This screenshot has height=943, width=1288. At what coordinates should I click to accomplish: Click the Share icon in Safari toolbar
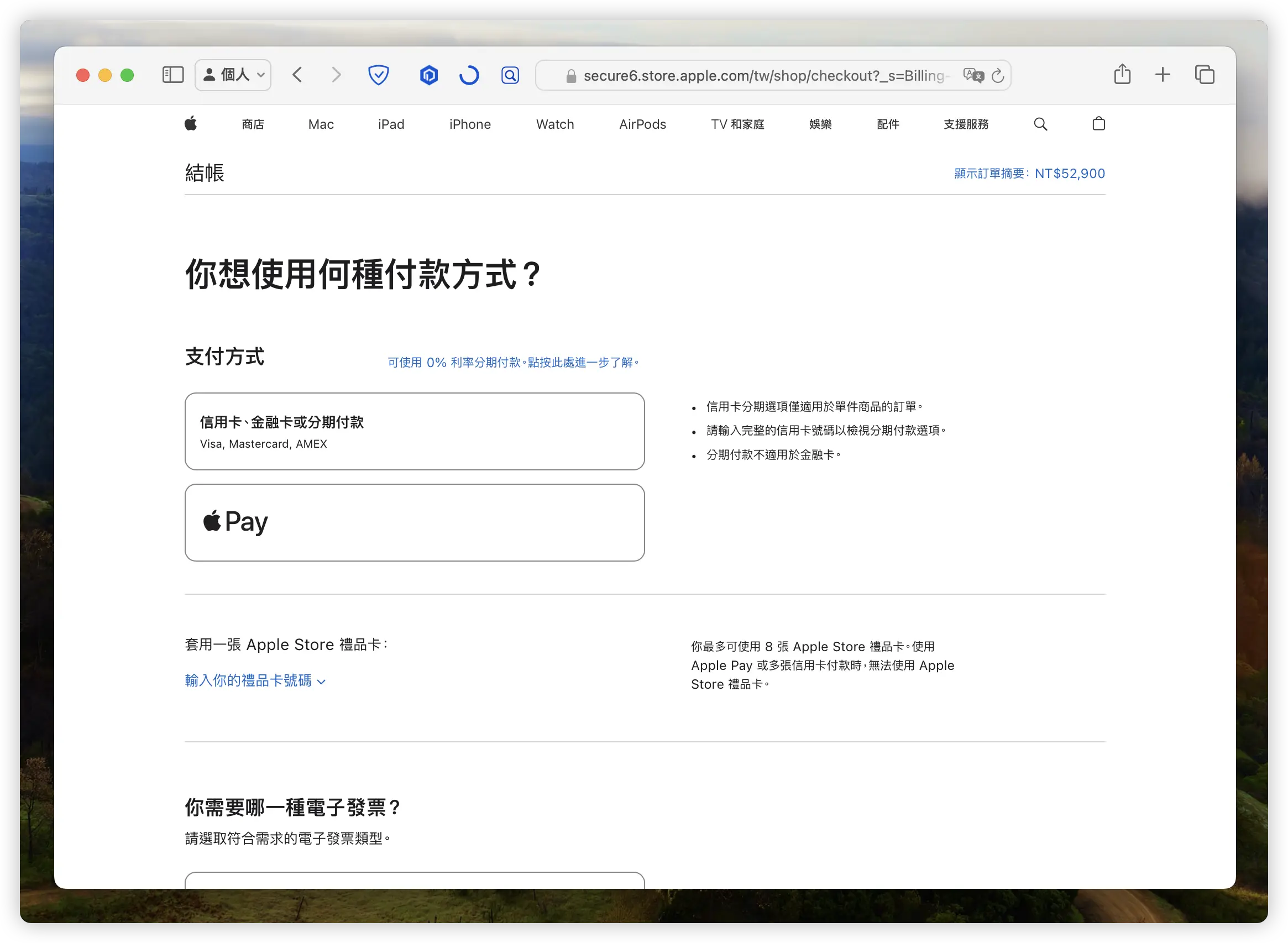point(1122,74)
